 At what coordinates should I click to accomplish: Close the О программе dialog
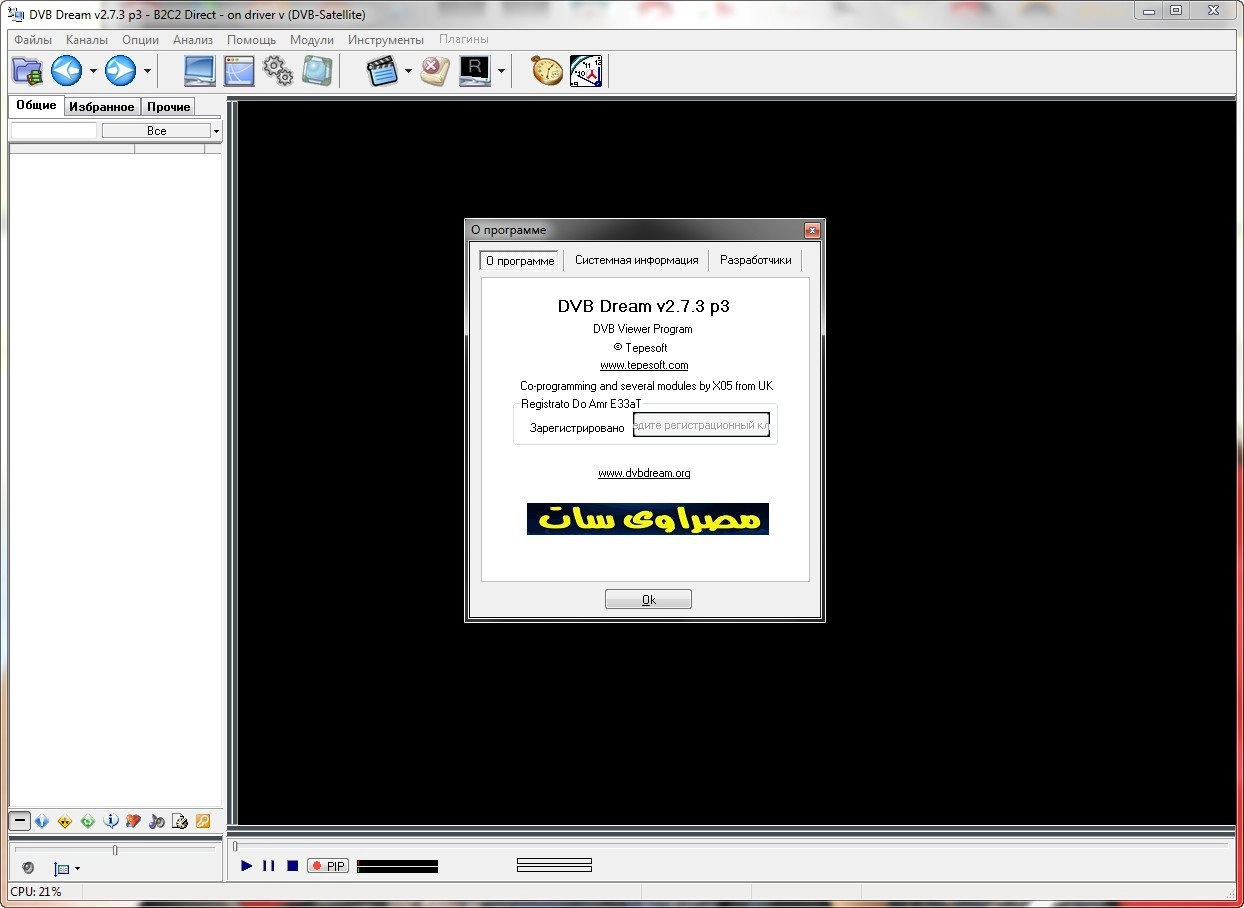812,230
